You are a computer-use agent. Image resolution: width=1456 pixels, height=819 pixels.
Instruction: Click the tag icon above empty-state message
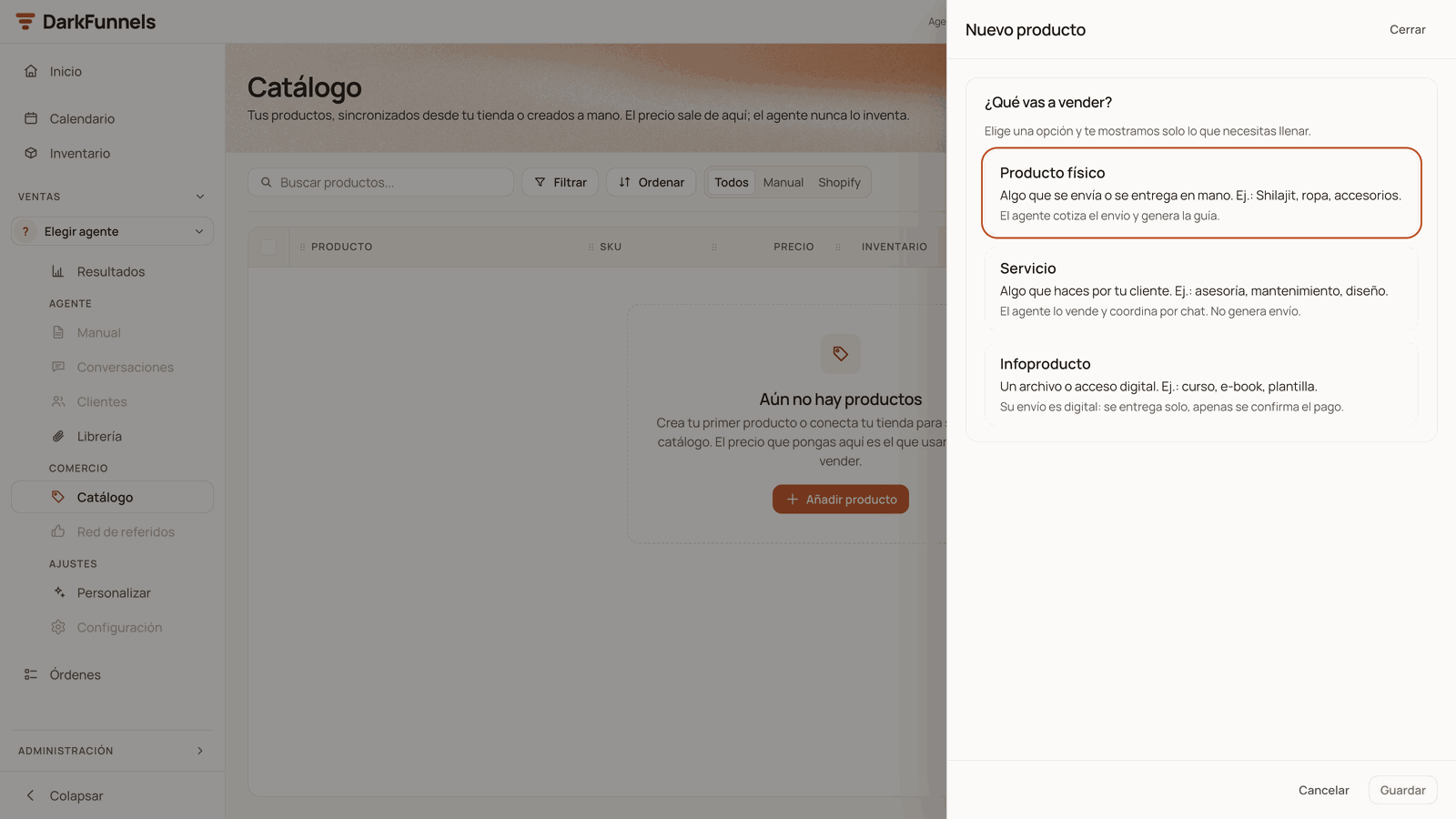[x=841, y=354]
